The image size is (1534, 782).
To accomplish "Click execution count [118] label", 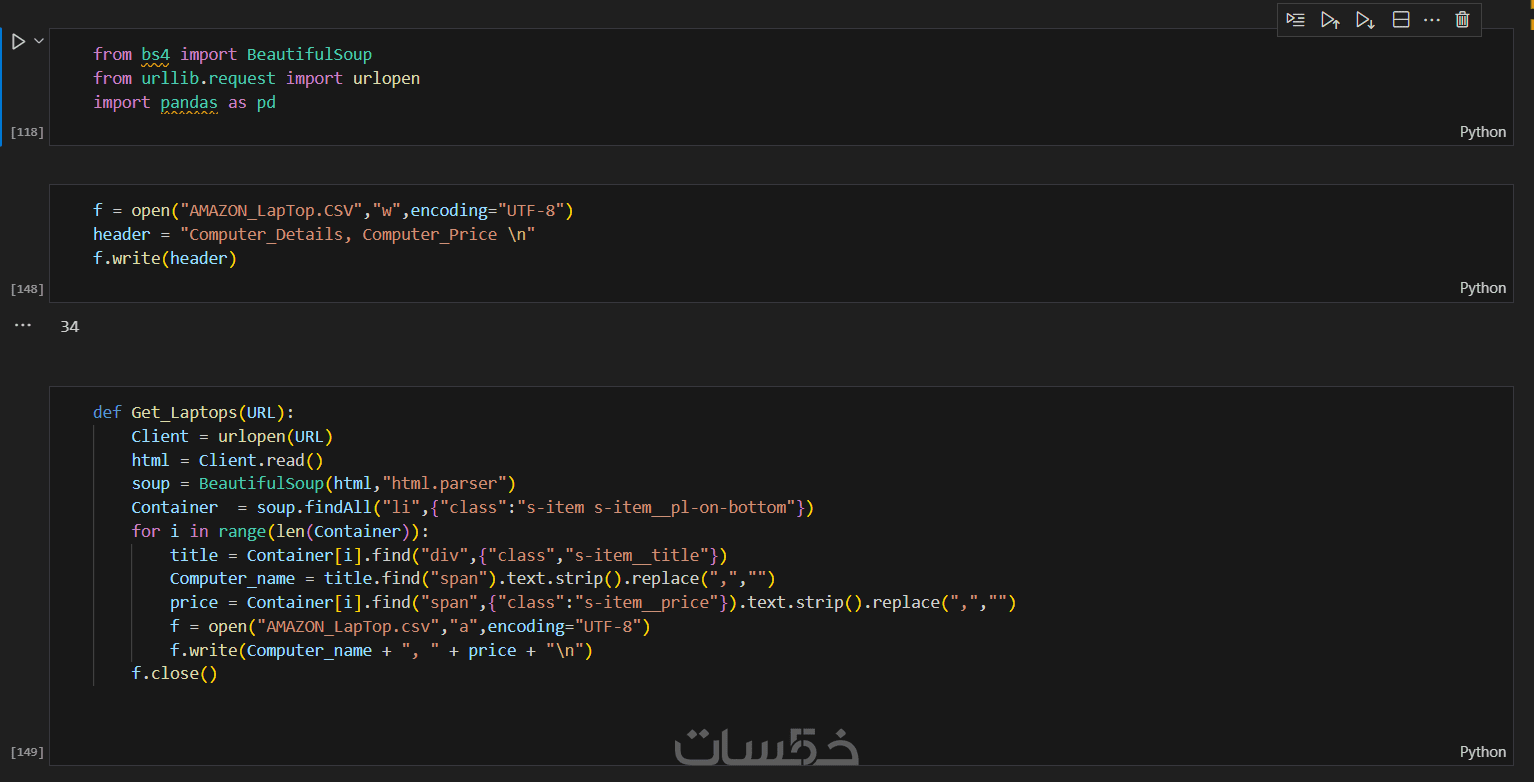I will click(x=27, y=132).
